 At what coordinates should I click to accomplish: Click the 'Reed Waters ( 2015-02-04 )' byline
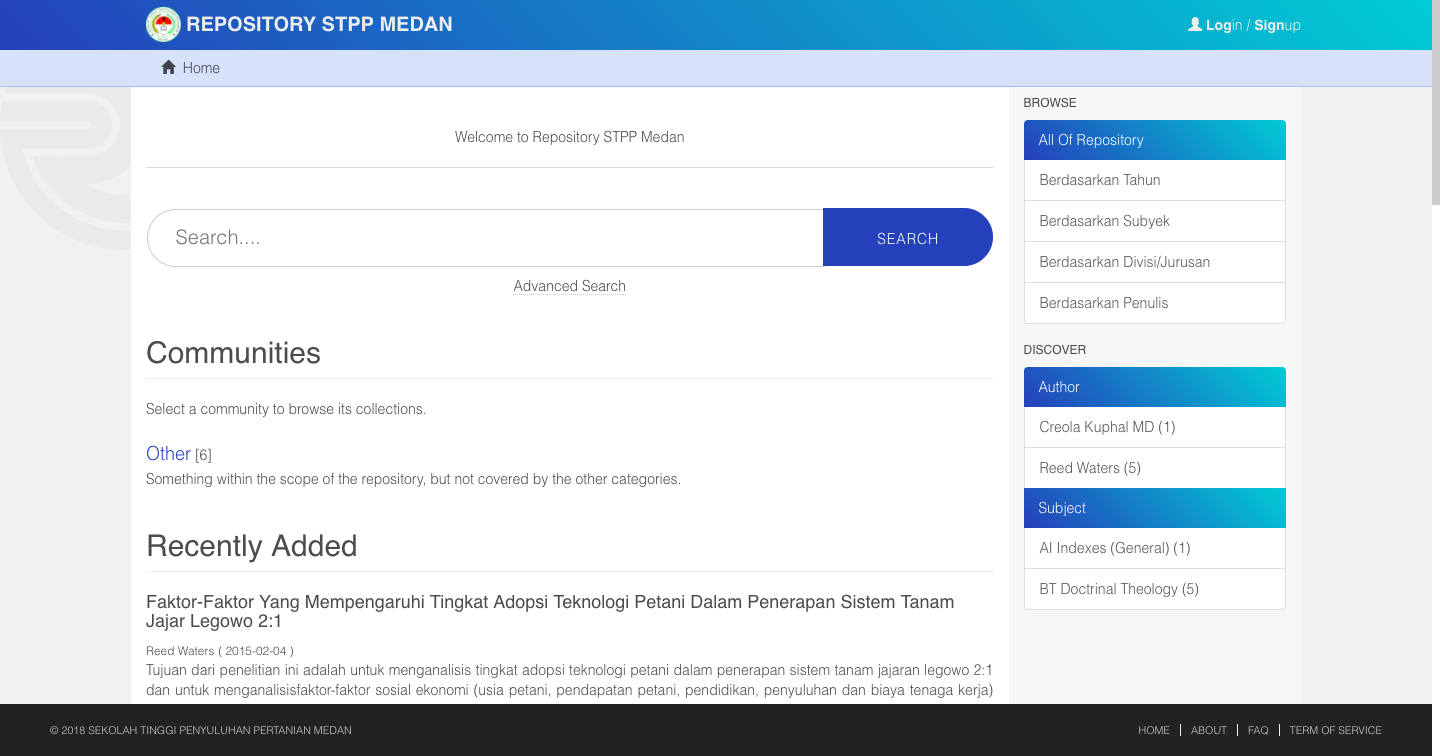pos(220,651)
